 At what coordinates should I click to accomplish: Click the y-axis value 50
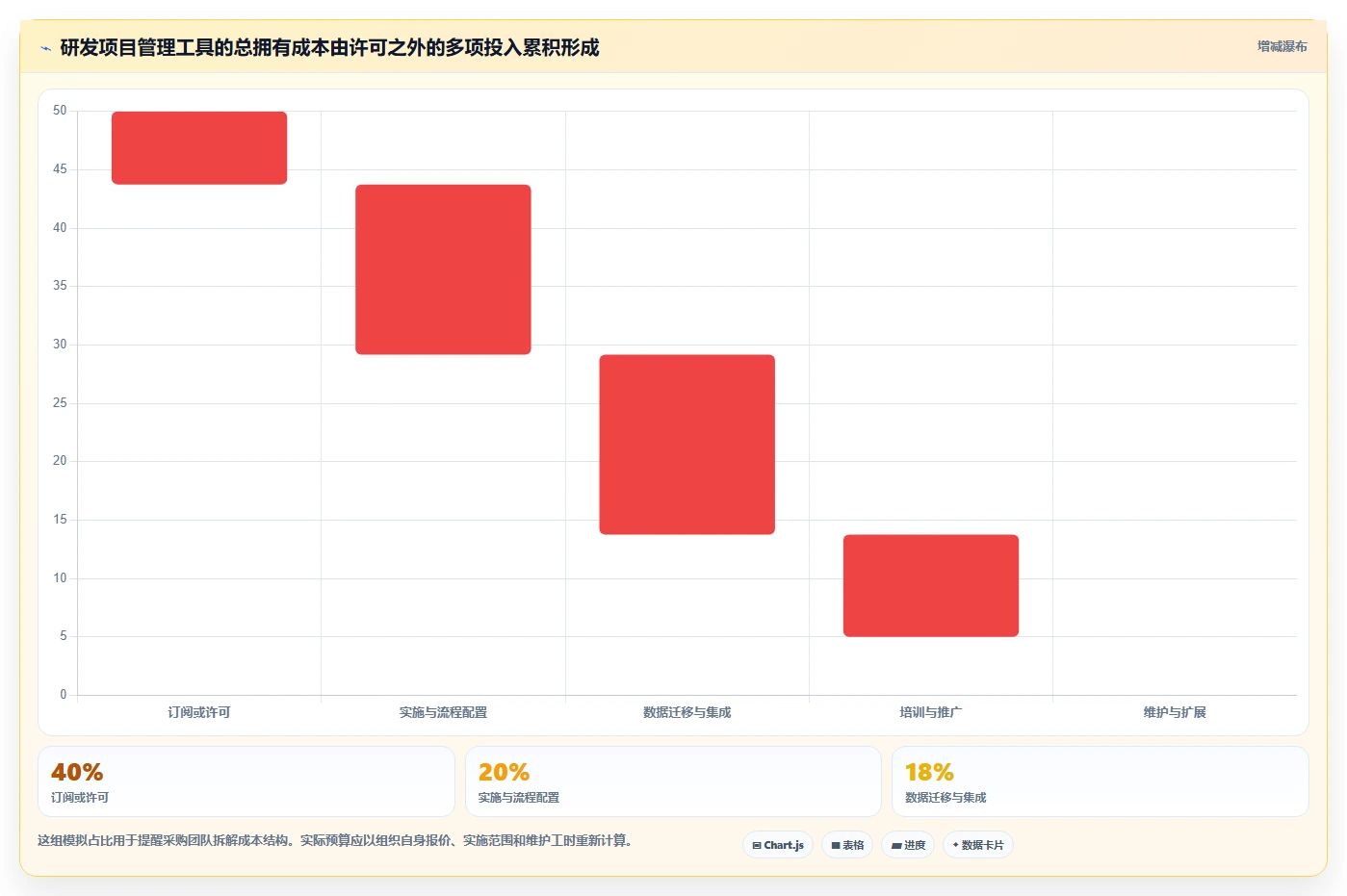pyautogui.click(x=60, y=111)
